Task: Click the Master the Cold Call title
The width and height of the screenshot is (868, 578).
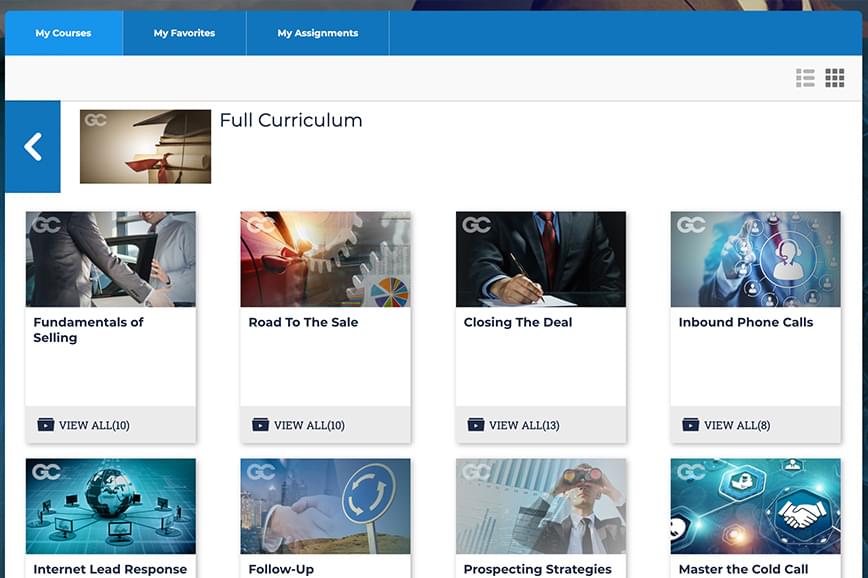Action: click(743, 569)
